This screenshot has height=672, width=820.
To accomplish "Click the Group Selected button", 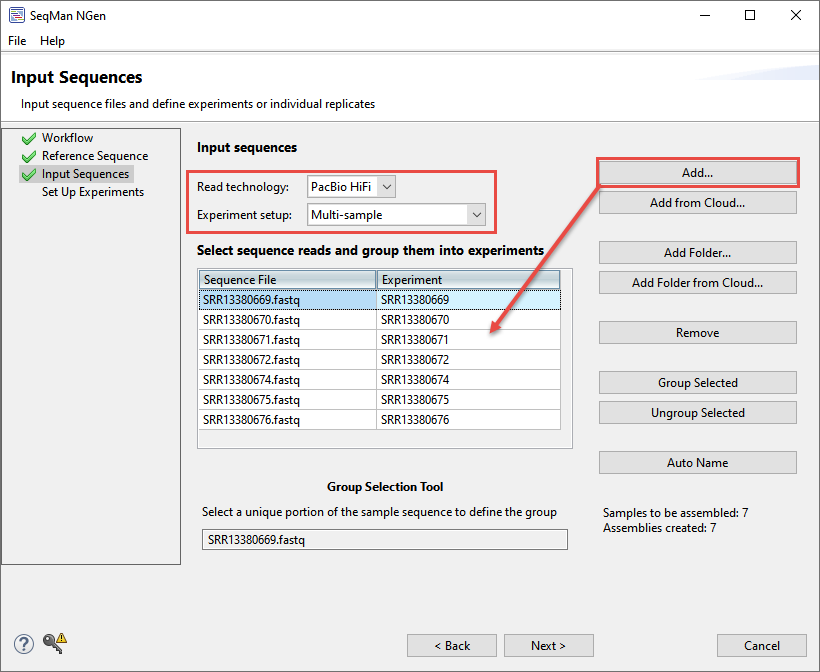I will click(697, 382).
